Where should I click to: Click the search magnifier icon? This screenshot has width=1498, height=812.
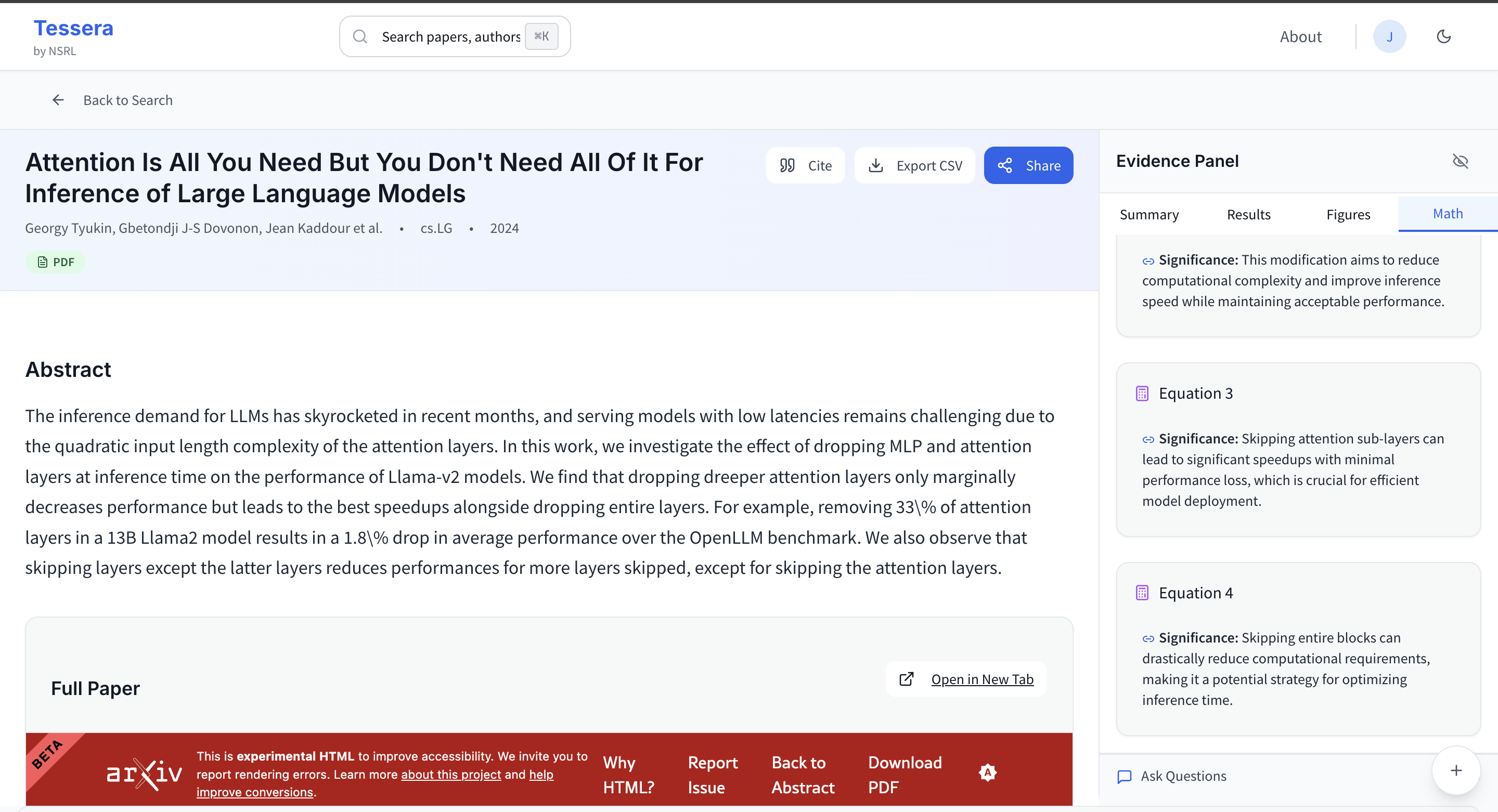(360, 36)
